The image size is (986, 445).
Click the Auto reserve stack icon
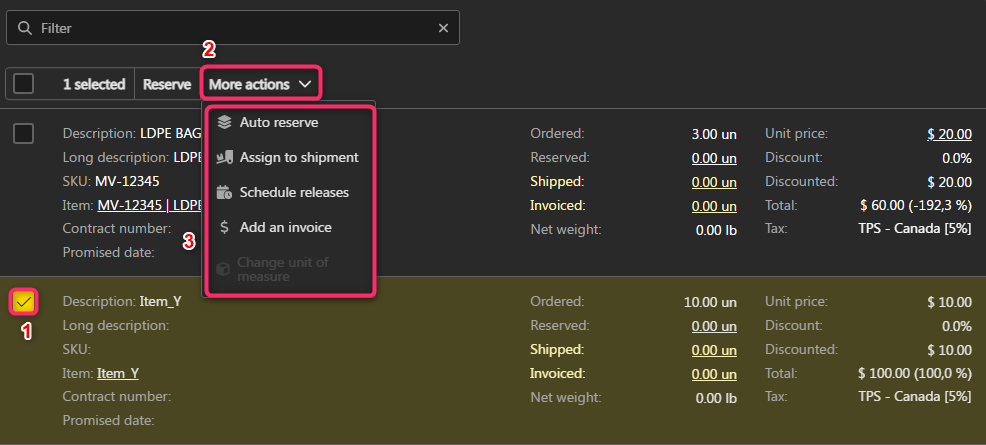click(x=224, y=122)
